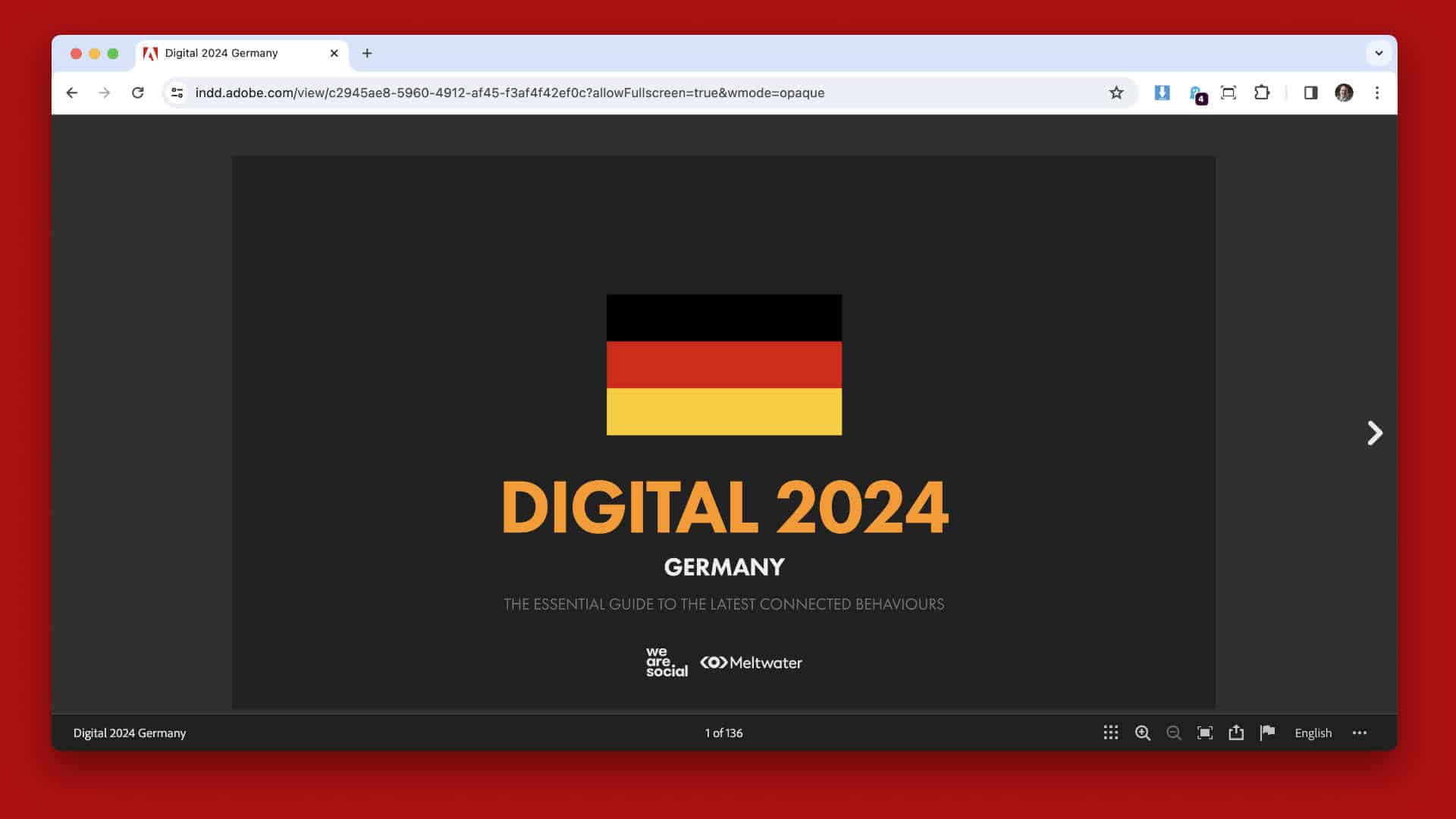
Task: Open the browser profile avatar
Action: (1344, 93)
